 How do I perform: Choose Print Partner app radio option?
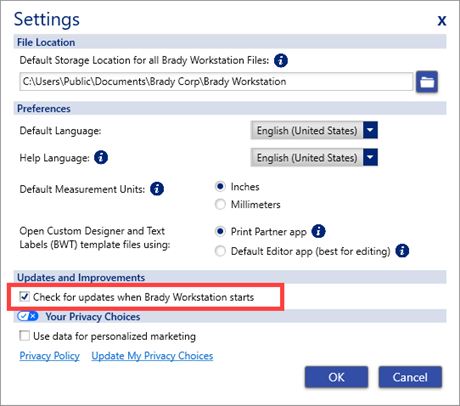click(x=220, y=231)
